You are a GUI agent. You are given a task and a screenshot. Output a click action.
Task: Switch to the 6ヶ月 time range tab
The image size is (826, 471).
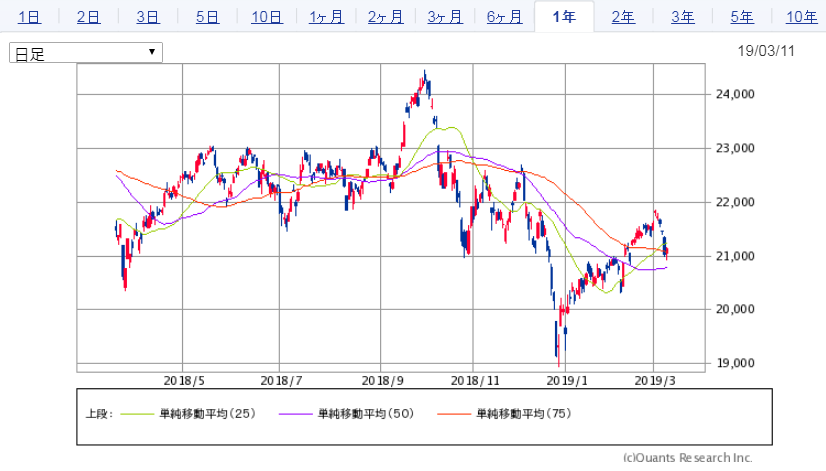tap(505, 17)
